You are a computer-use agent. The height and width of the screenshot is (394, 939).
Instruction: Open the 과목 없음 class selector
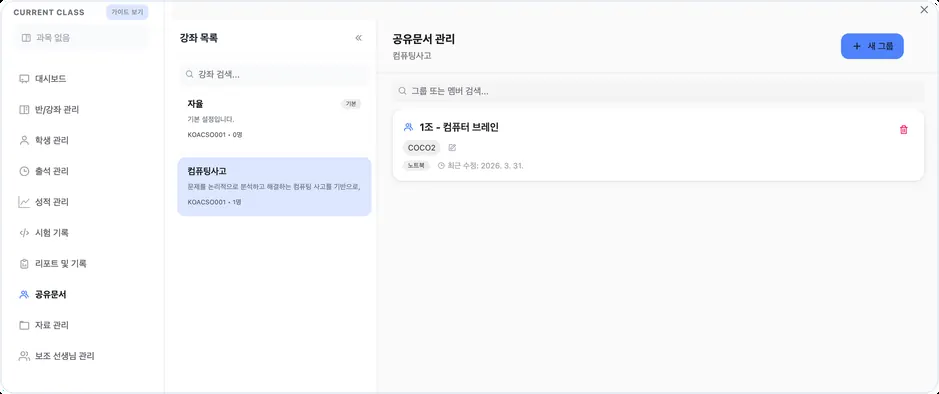coord(81,38)
